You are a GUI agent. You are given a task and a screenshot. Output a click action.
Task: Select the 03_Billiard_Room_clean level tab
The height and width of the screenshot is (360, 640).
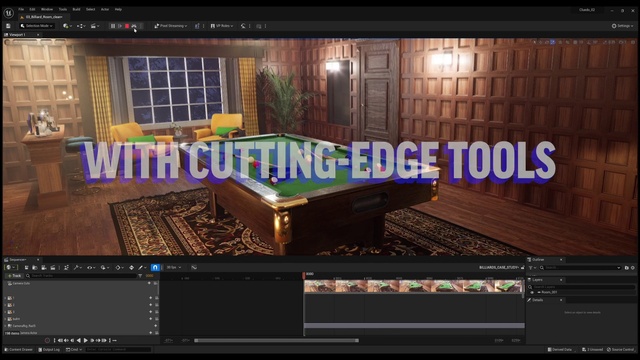click(43, 17)
